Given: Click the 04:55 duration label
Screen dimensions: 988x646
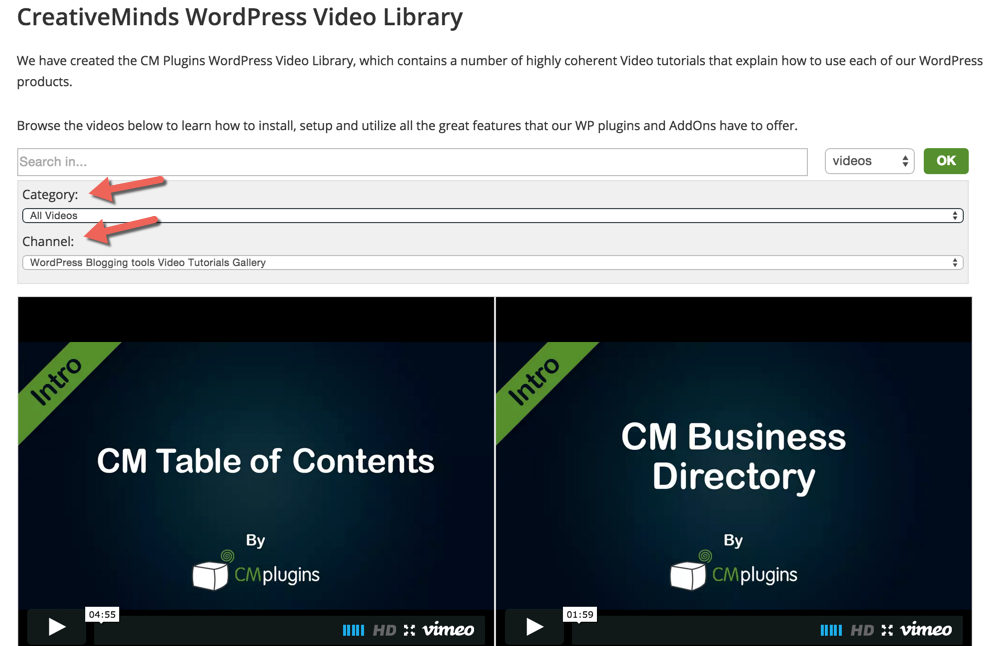Looking at the screenshot, I should pos(102,614).
